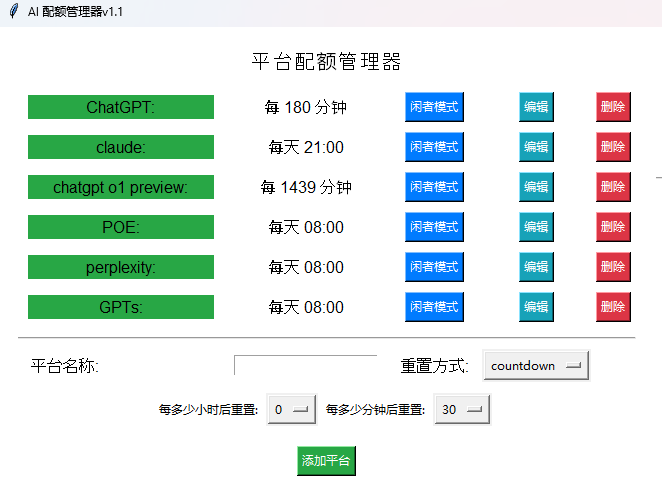
Task: Click the 每天 21:00 schedule text
Action: tap(306, 147)
